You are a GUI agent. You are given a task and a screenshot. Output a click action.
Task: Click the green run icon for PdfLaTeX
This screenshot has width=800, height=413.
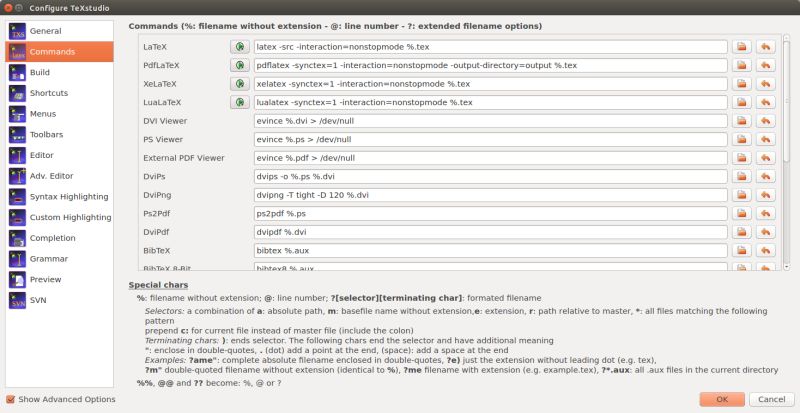[240, 65]
